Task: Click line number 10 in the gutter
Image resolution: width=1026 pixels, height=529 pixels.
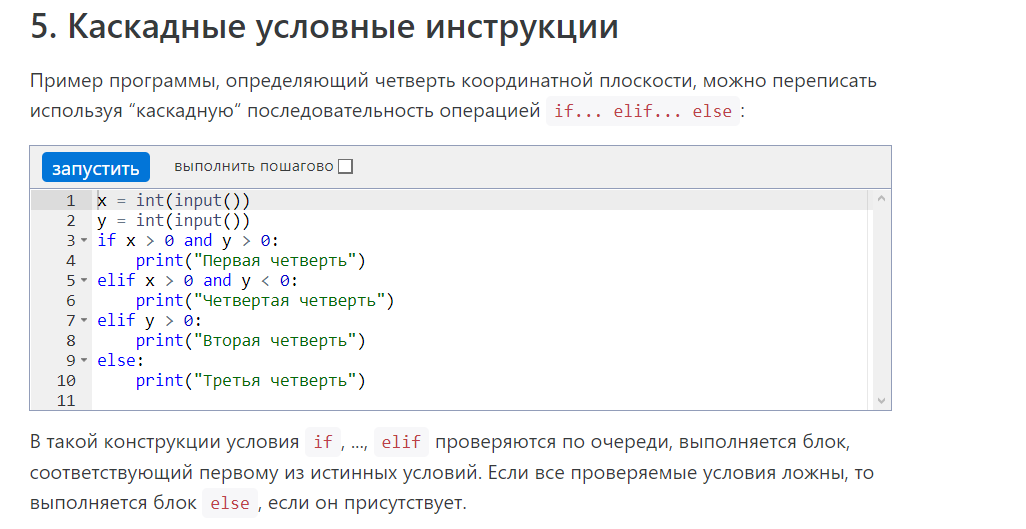Action: [x=66, y=380]
